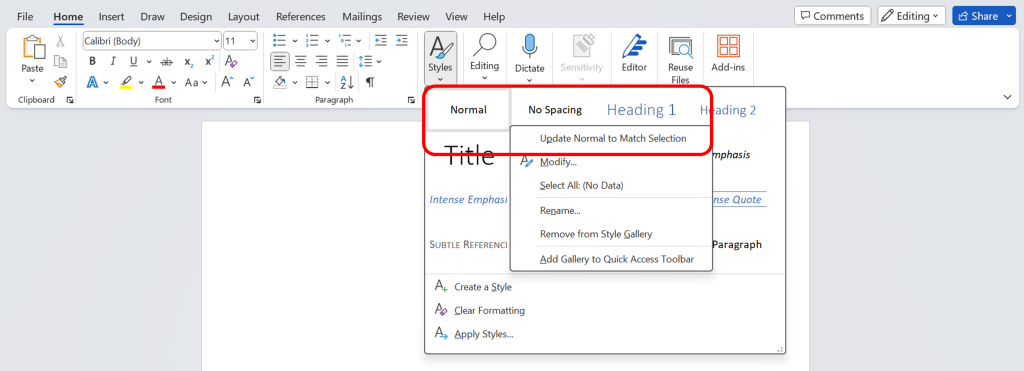Click the Copy icon
The height and width of the screenshot is (371, 1024).
click(x=60, y=61)
